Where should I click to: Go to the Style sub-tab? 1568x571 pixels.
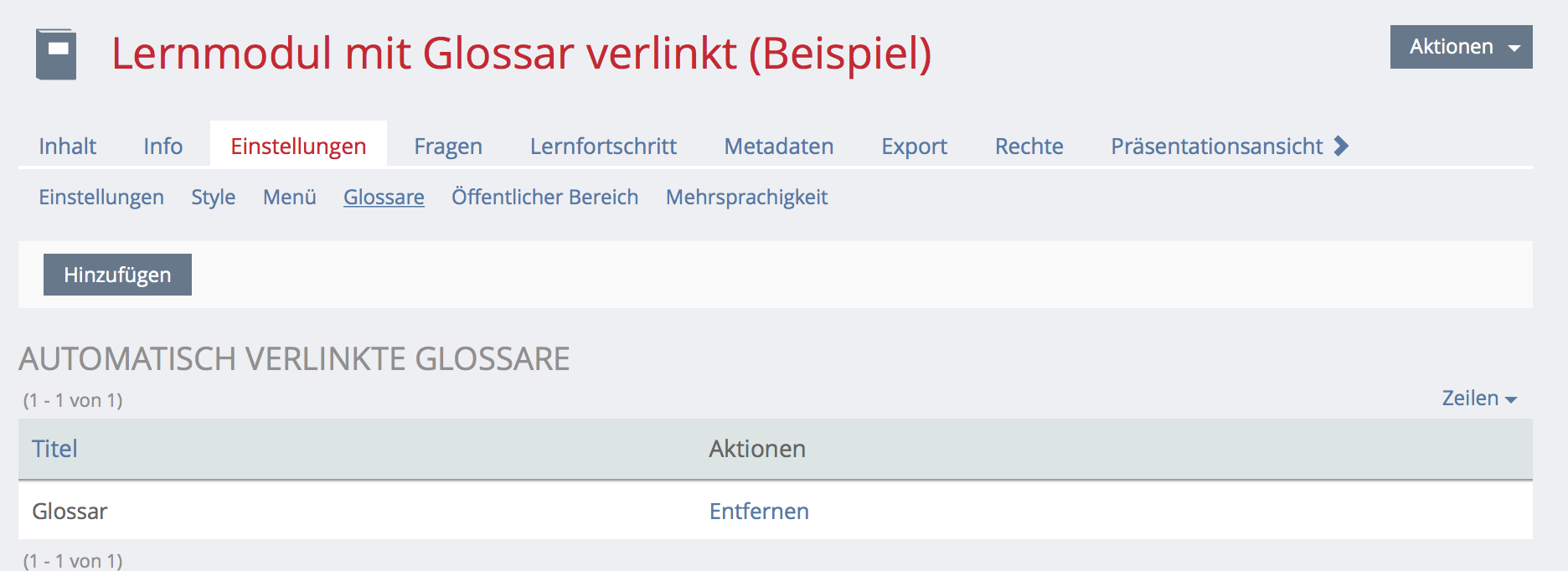pyautogui.click(x=213, y=198)
